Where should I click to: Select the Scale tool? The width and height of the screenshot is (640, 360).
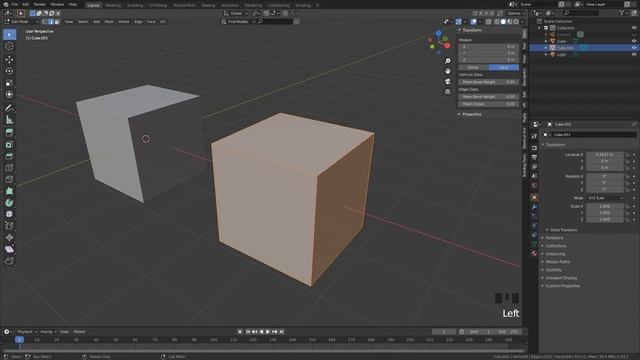[x=9, y=83]
